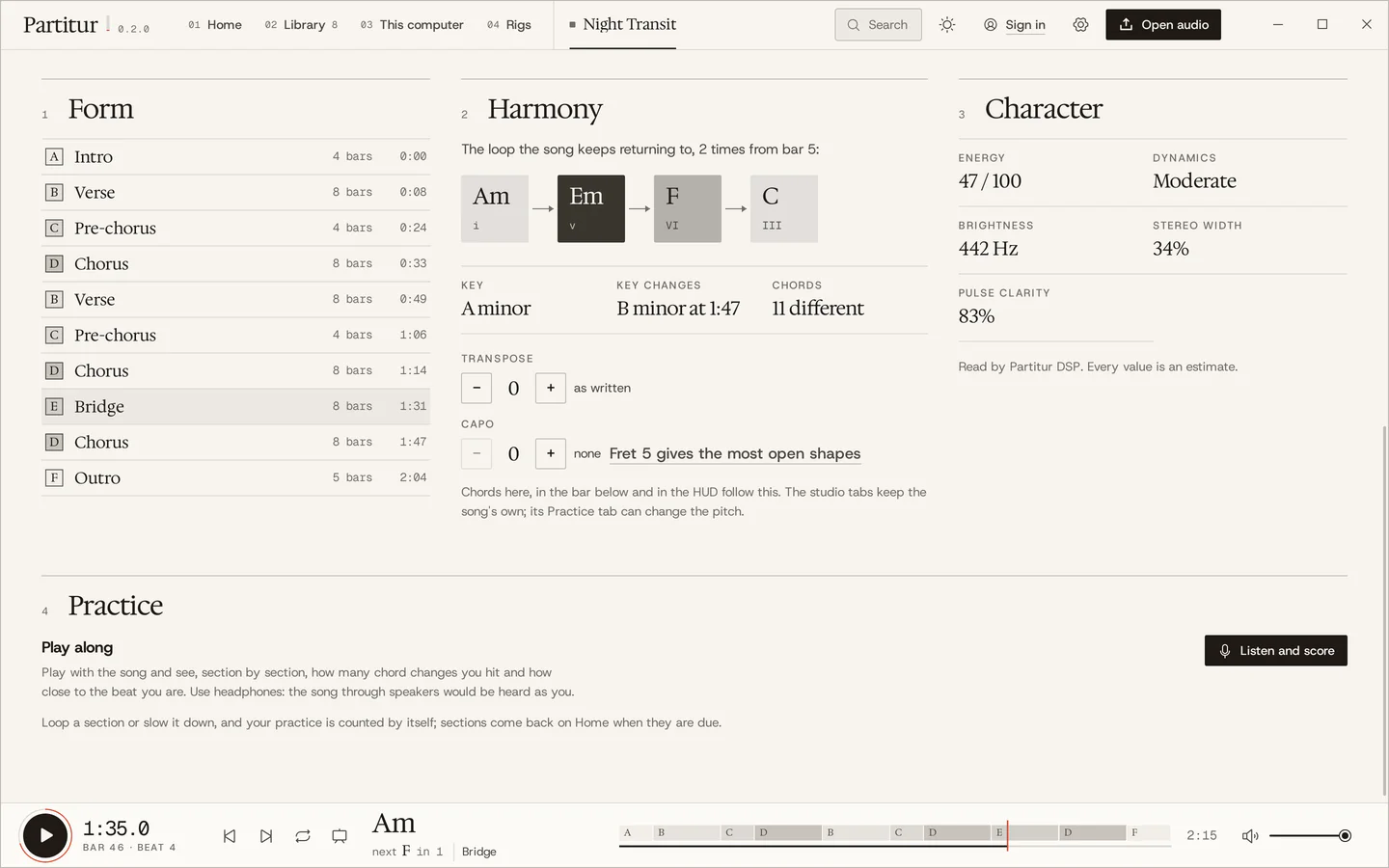
Task: Switch to the This computer tab
Action: tap(412, 25)
